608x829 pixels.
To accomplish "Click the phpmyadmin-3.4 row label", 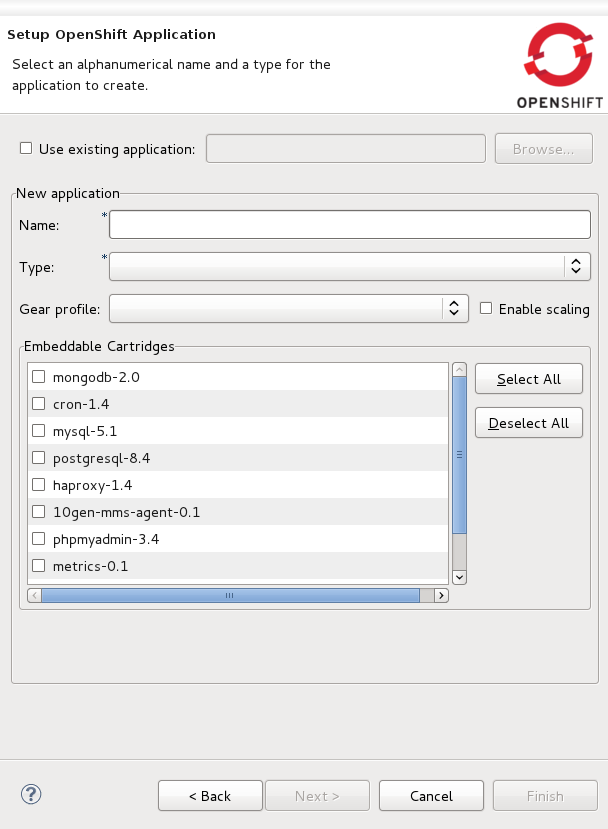I will [x=106, y=539].
